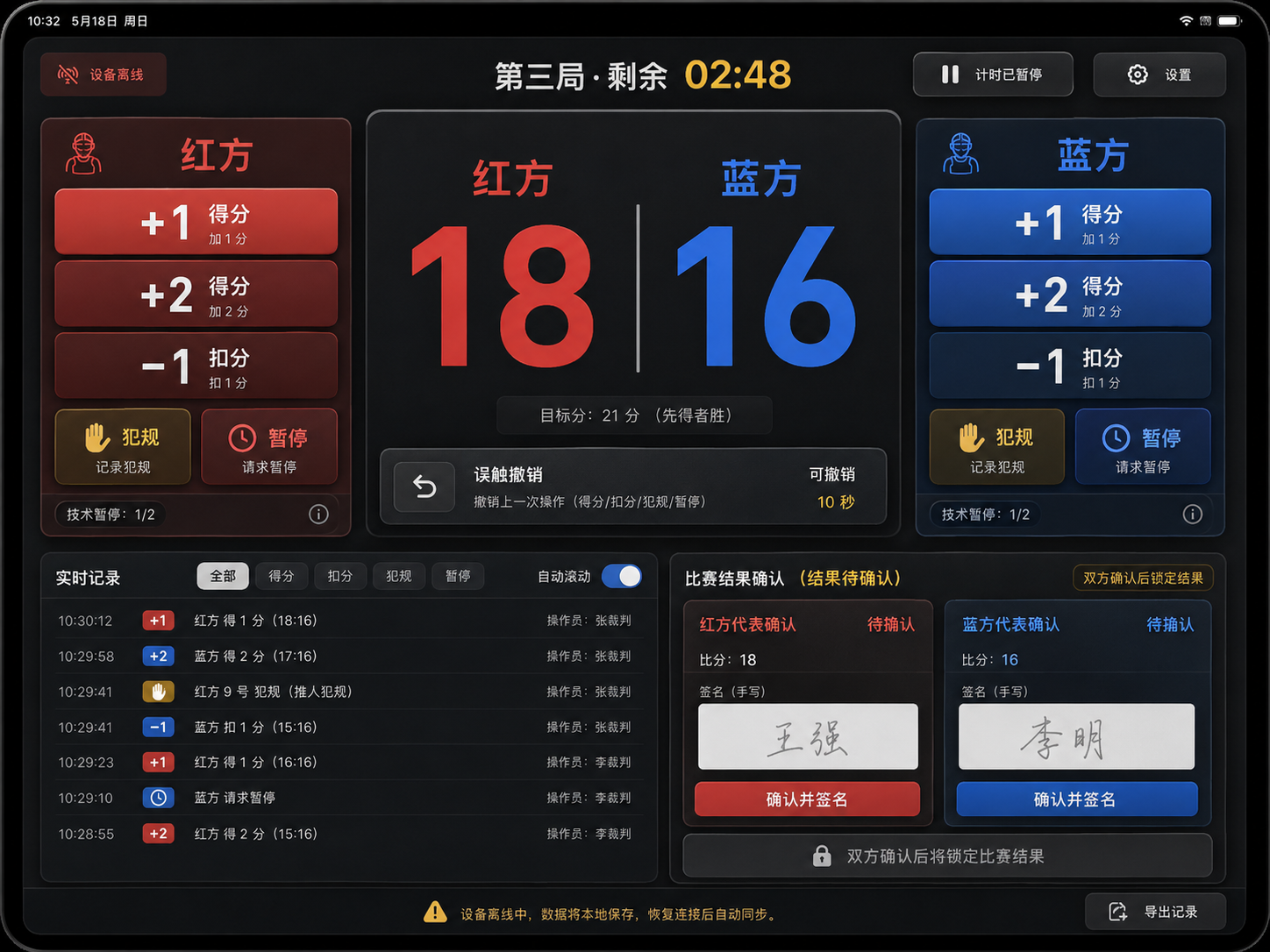The height and width of the screenshot is (952, 1270).
Task: Click the 误触撤销 undo arrow icon
Action: tap(425, 487)
